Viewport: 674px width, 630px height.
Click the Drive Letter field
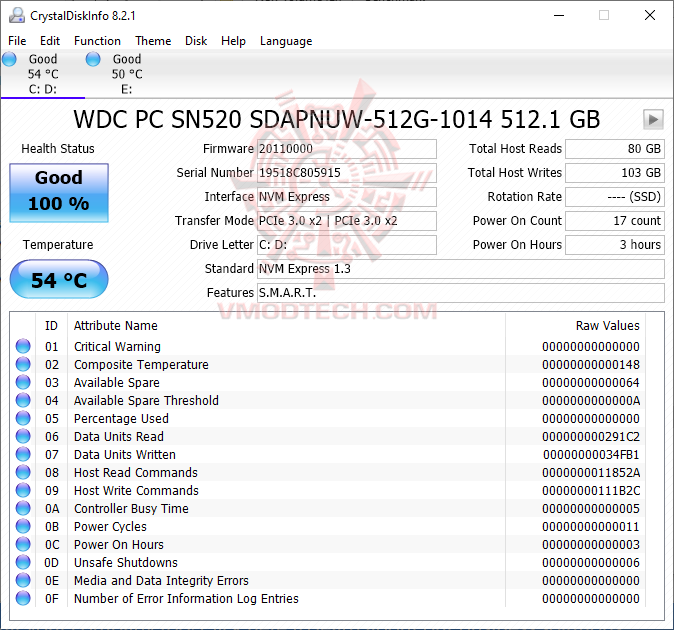click(347, 245)
